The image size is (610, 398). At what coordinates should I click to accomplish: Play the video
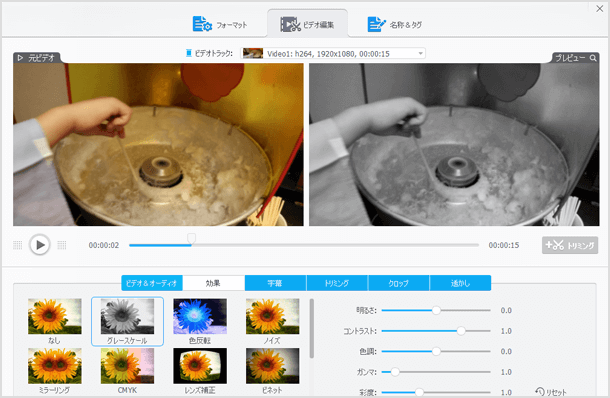40,245
